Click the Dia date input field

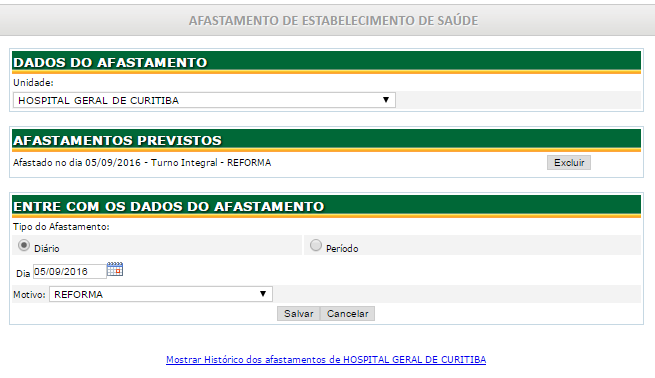pyautogui.click(x=70, y=271)
